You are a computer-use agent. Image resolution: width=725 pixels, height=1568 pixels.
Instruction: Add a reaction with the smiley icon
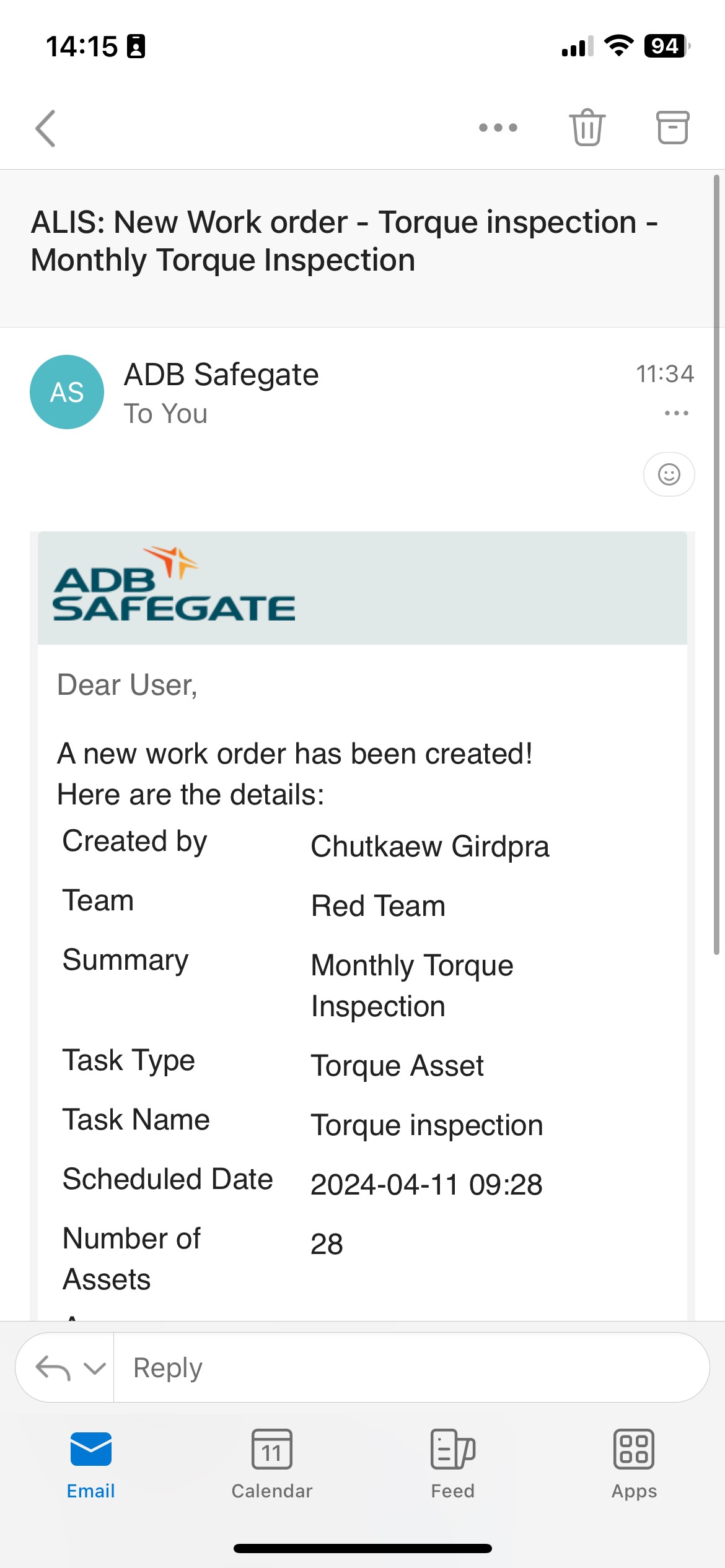coord(668,474)
